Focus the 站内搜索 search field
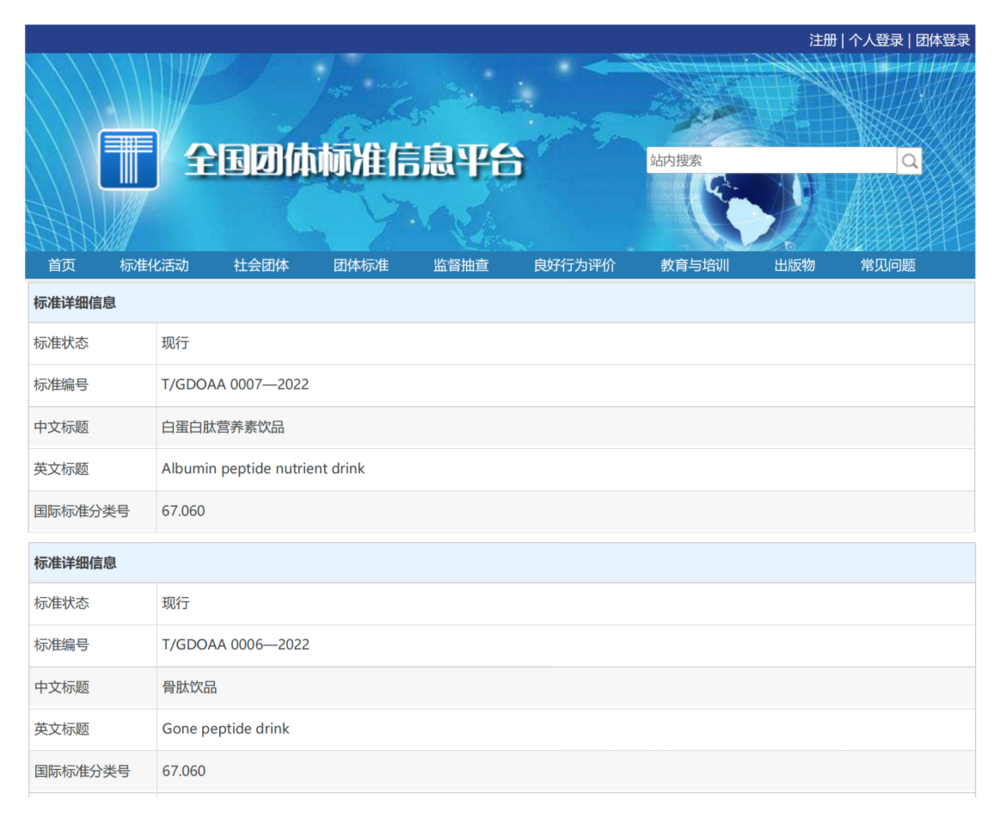 (771, 161)
